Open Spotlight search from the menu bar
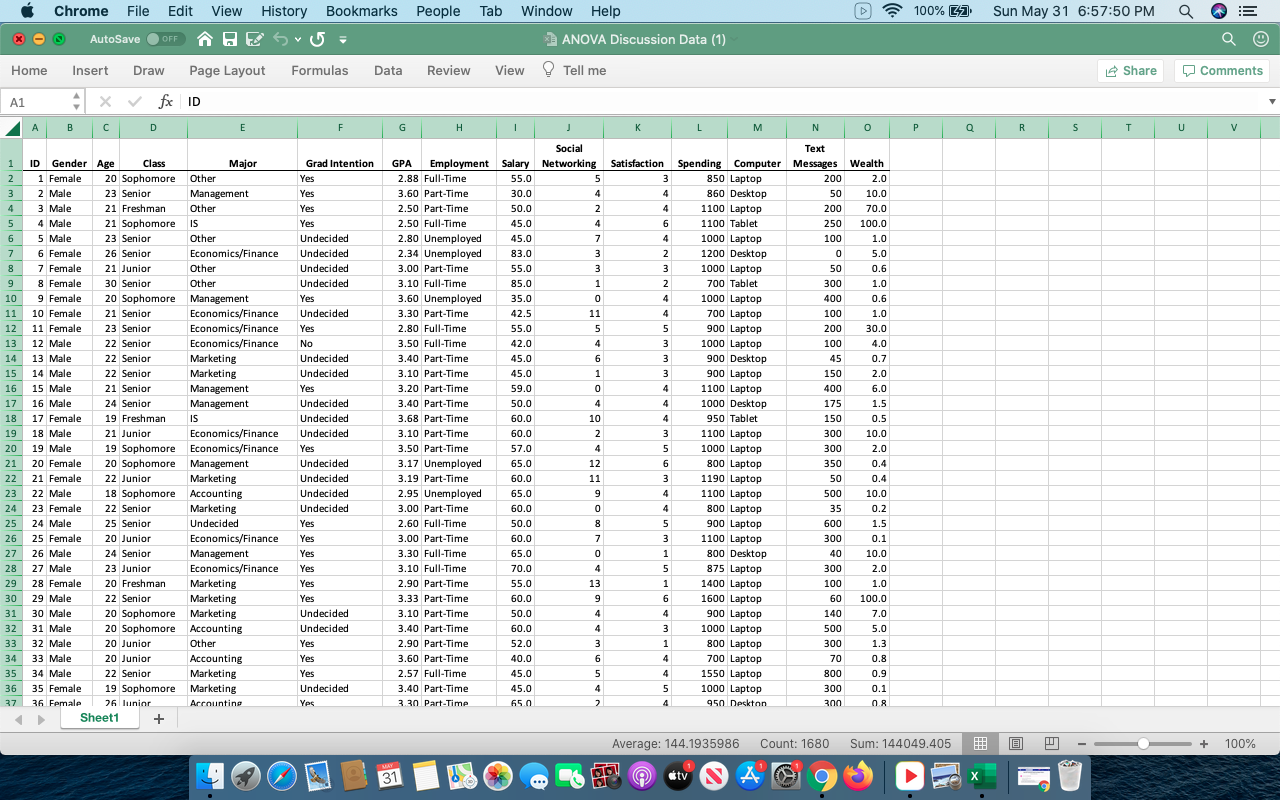The height and width of the screenshot is (800, 1280). pos(1184,11)
